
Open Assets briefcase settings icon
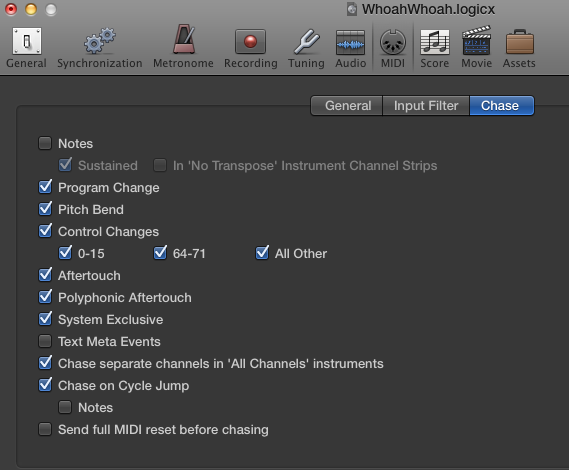tap(520, 42)
